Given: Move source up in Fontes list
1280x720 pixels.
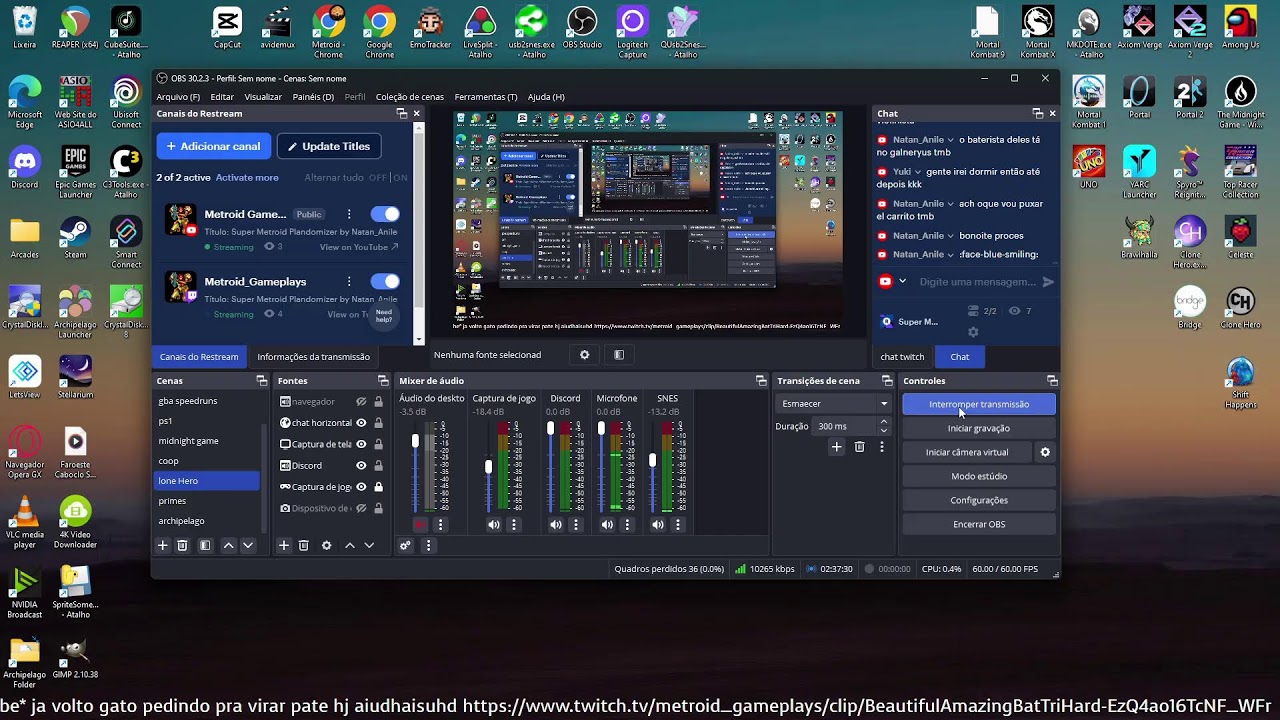Looking at the screenshot, I should pos(350,545).
